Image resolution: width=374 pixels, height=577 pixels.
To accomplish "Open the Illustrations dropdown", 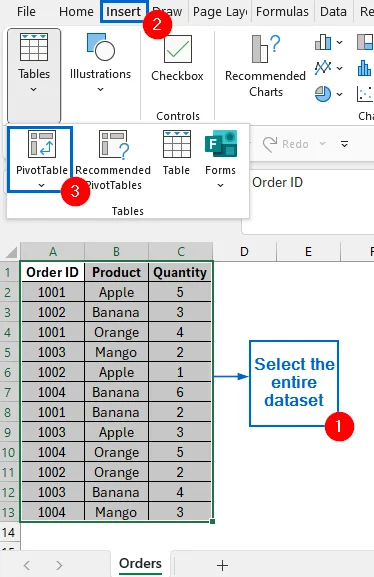I will pyautogui.click(x=100, y=63).
